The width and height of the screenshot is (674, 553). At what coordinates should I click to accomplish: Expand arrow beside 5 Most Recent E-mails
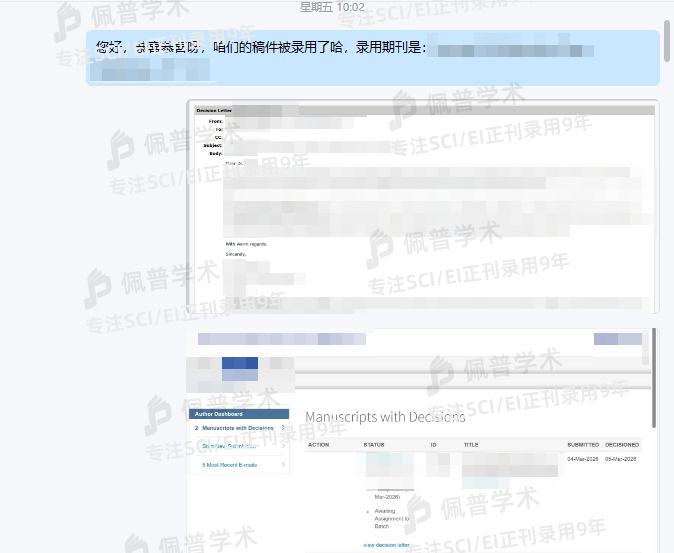pos(283,464)
